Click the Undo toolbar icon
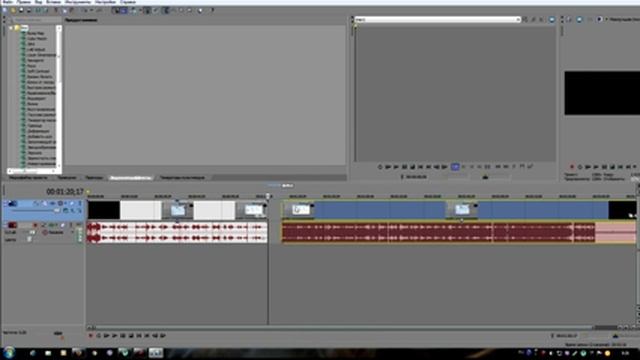 85,10
